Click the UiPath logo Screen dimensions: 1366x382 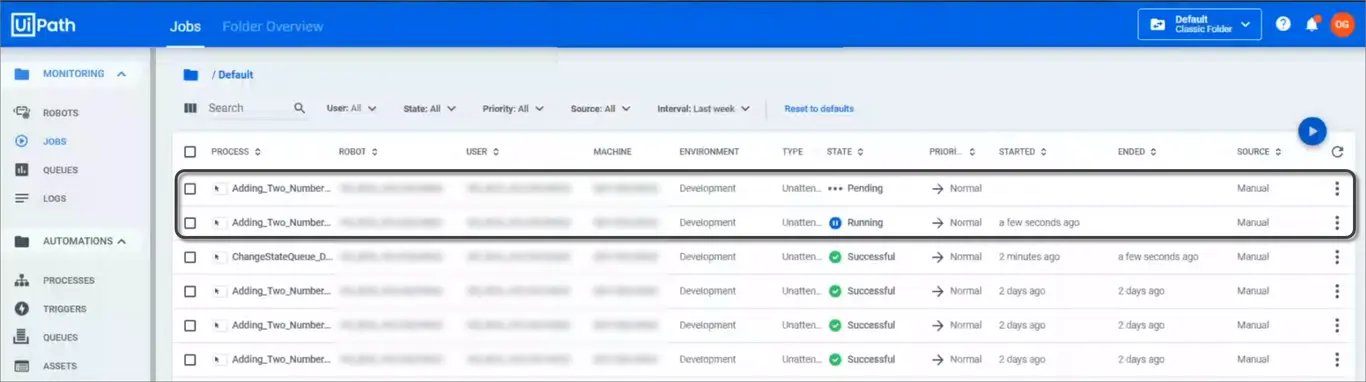[43, 25]
